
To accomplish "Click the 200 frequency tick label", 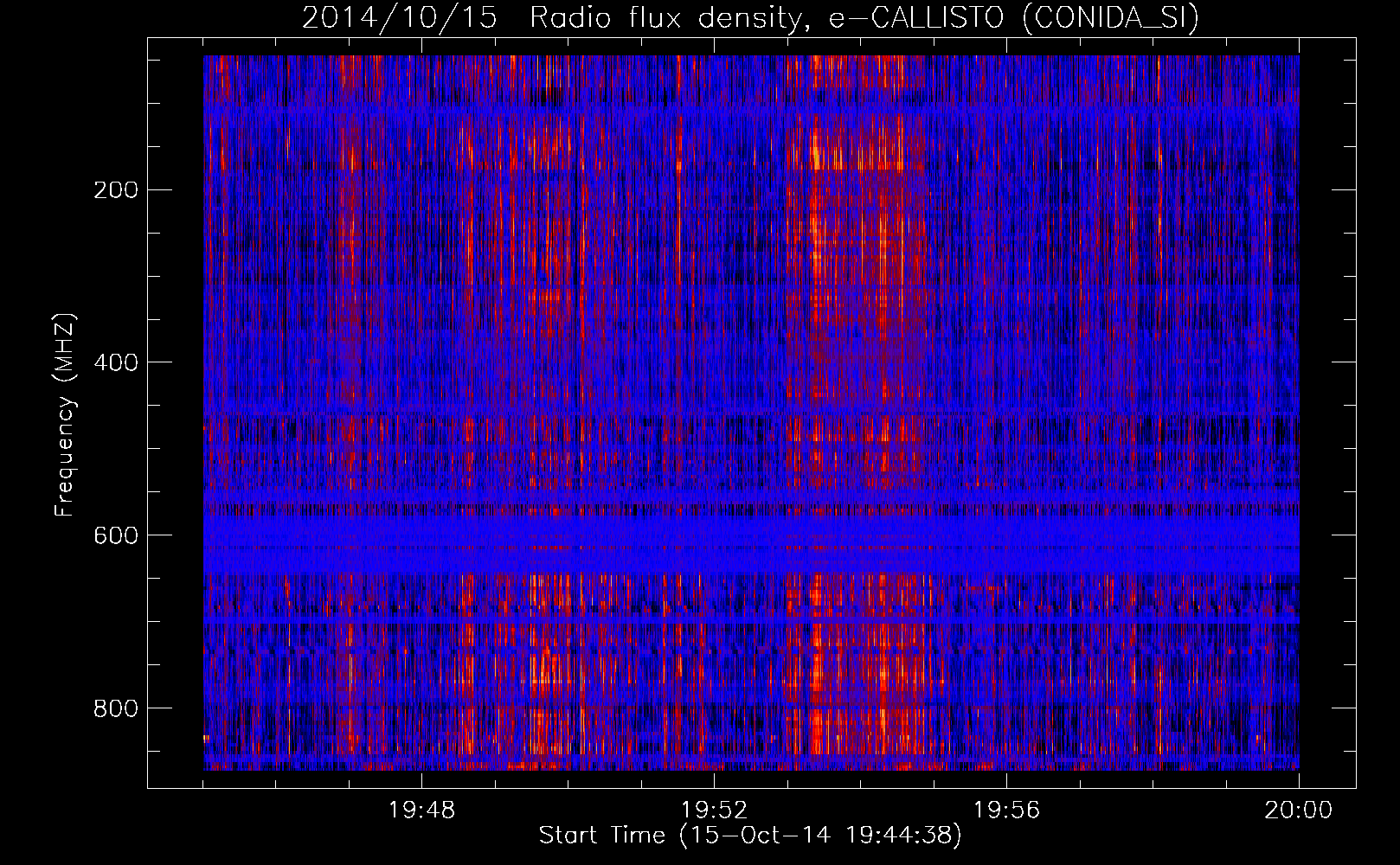I will click(x=115, y=190).
